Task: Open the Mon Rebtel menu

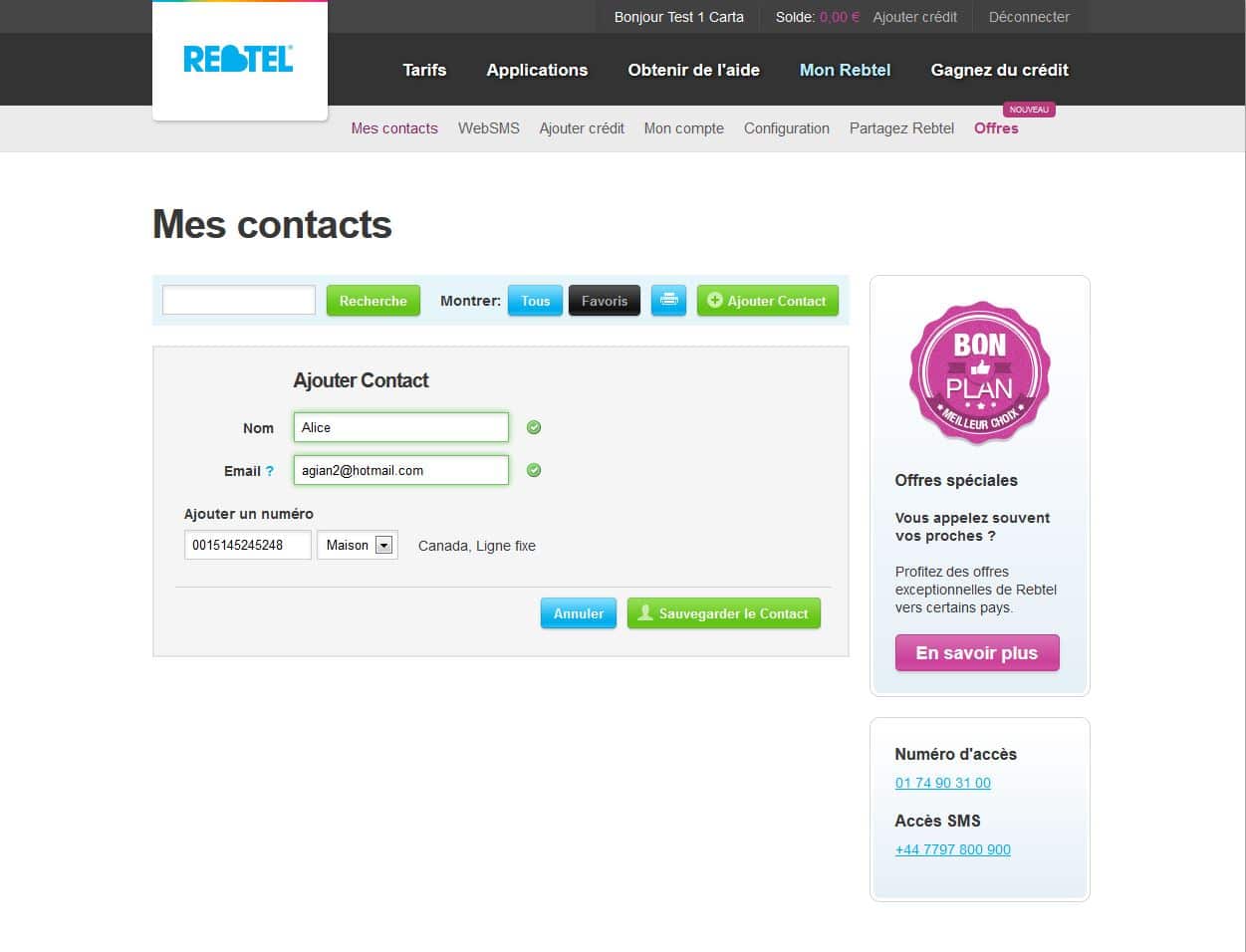Action: click(845, 70)
